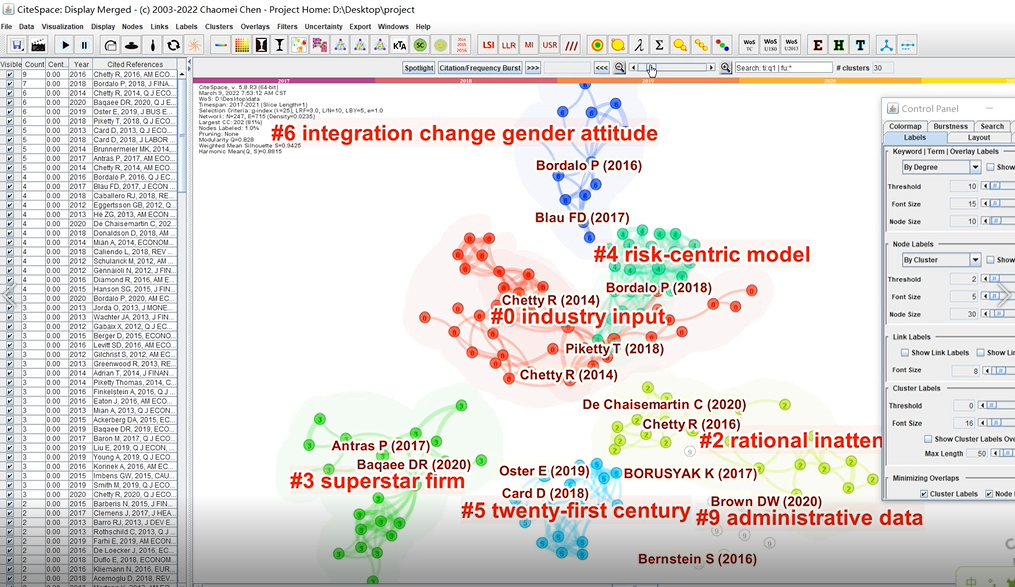Click the LSI cluster labeling icon
Viewport: 1015px width, 587px height.
488,45
